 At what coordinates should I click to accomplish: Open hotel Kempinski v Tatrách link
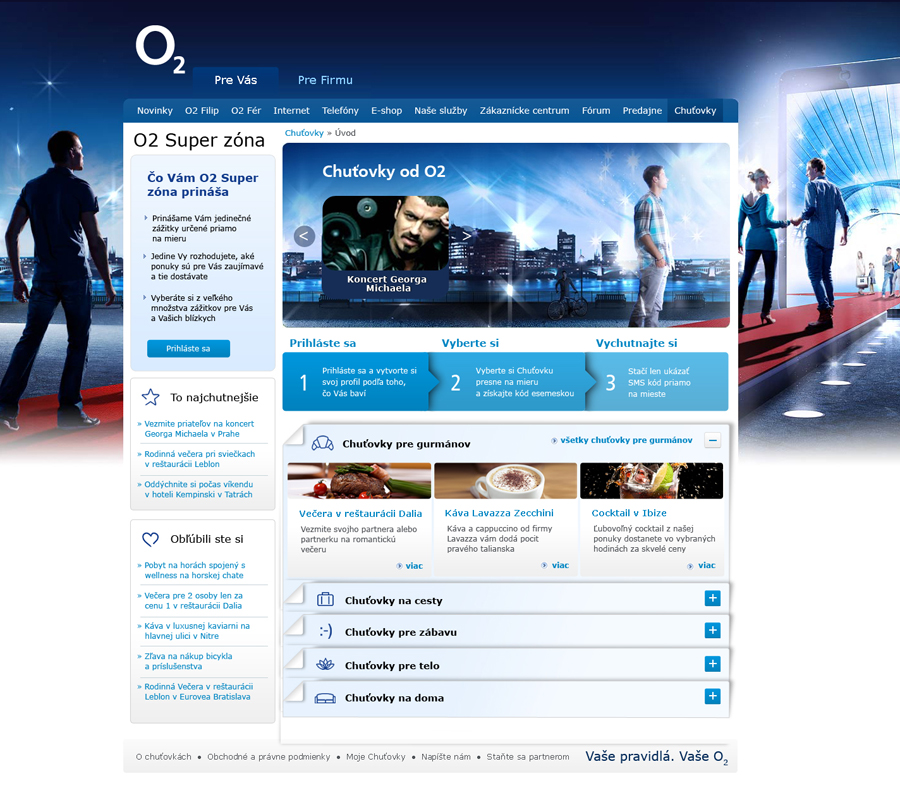tap(198, 490)
